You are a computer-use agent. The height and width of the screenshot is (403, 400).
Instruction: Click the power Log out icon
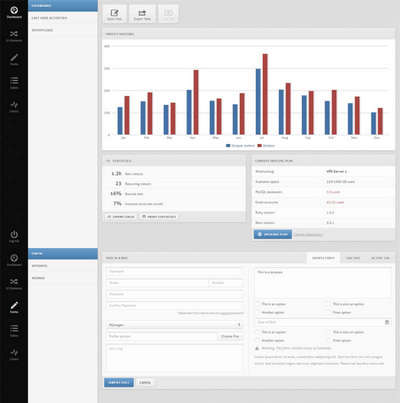14,236
